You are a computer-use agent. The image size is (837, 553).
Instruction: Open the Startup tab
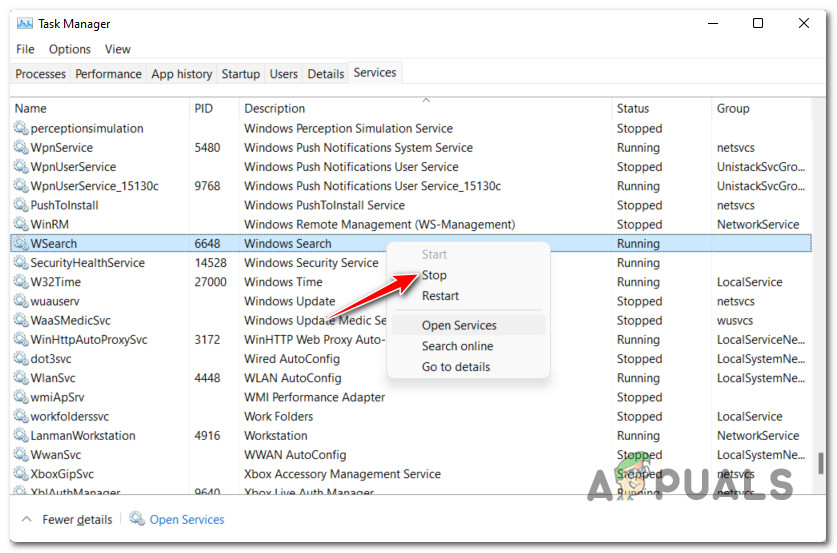[x=240, y=74]
